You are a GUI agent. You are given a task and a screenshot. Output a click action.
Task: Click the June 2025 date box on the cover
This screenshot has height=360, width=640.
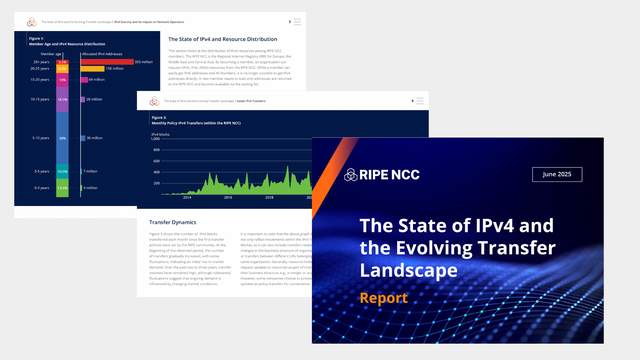pyautogui.click(x=557, y=174)
